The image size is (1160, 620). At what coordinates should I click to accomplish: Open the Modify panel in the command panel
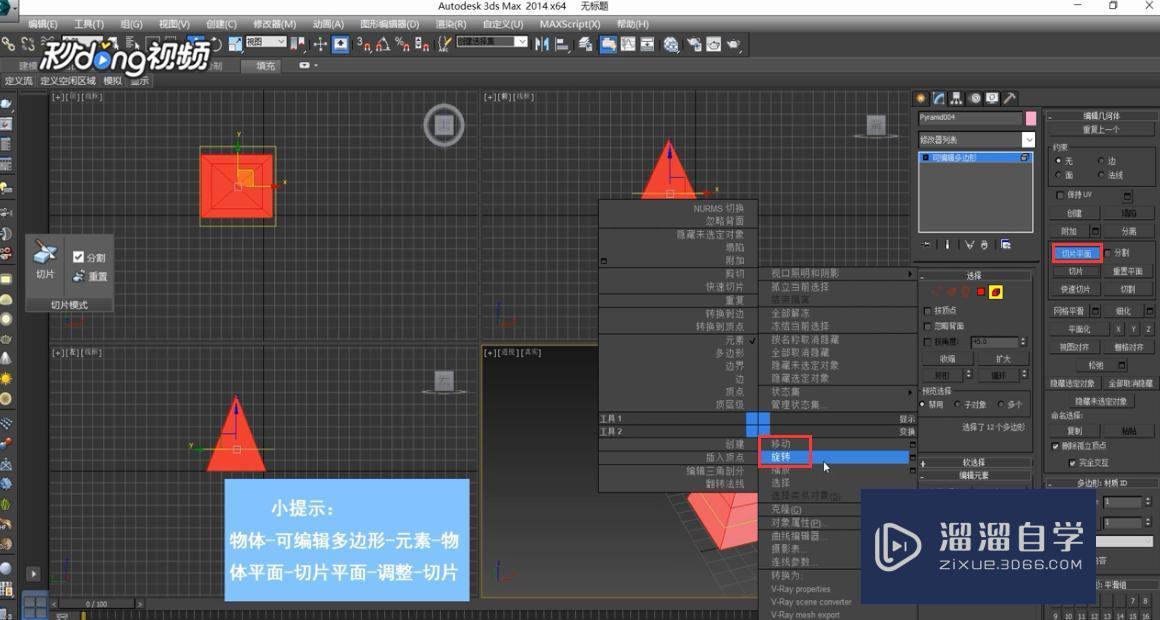pyautogui.click(x=937, y=97)
